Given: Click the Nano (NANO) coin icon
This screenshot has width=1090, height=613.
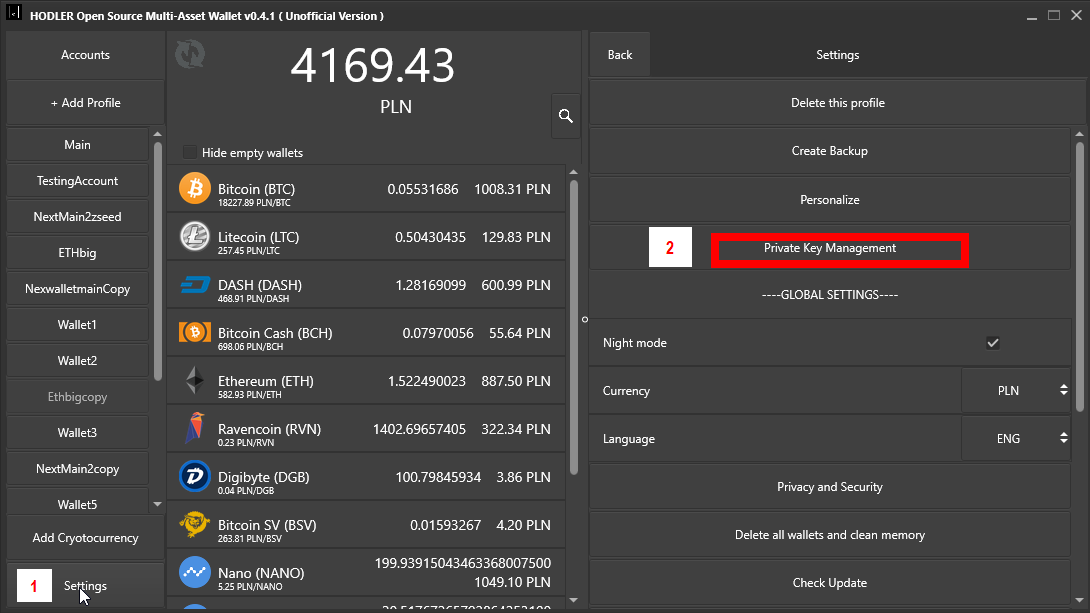Looking at the screenshot, I should [x=195, y=572].
